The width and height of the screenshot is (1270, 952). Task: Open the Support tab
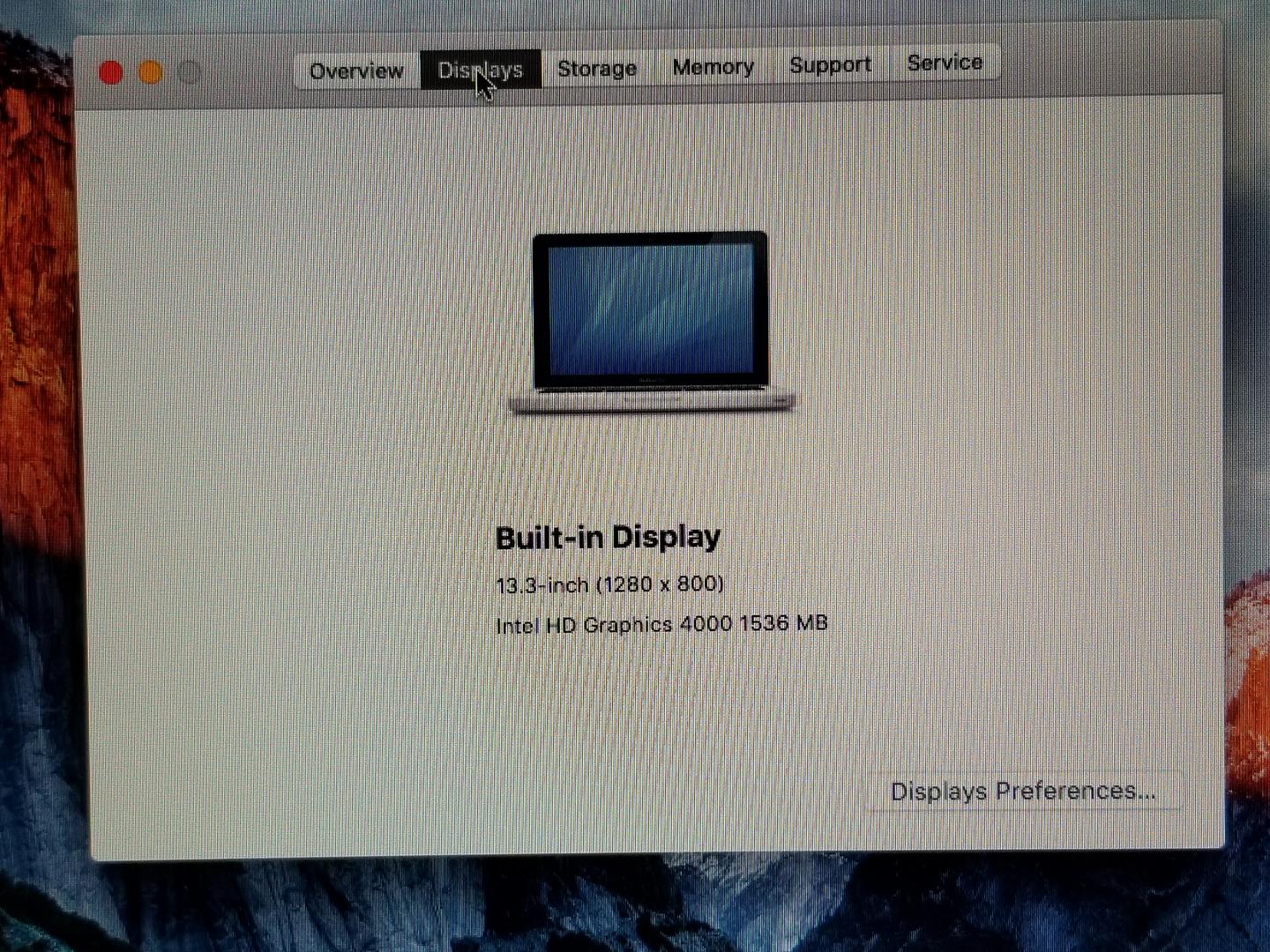(830, 64)
